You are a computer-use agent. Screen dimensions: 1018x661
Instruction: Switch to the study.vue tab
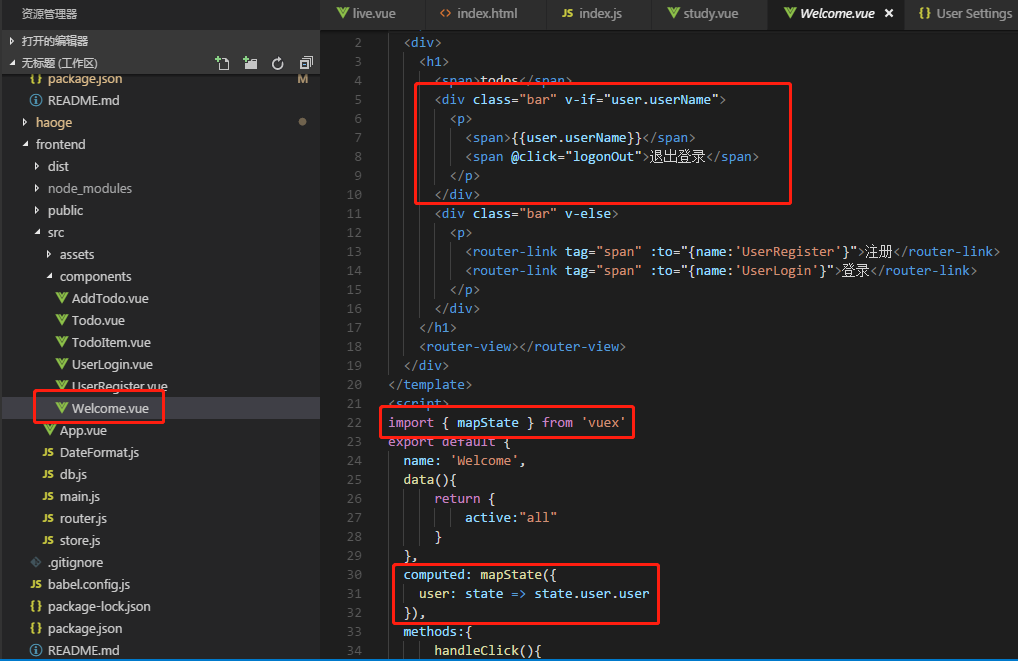(710, 14)
